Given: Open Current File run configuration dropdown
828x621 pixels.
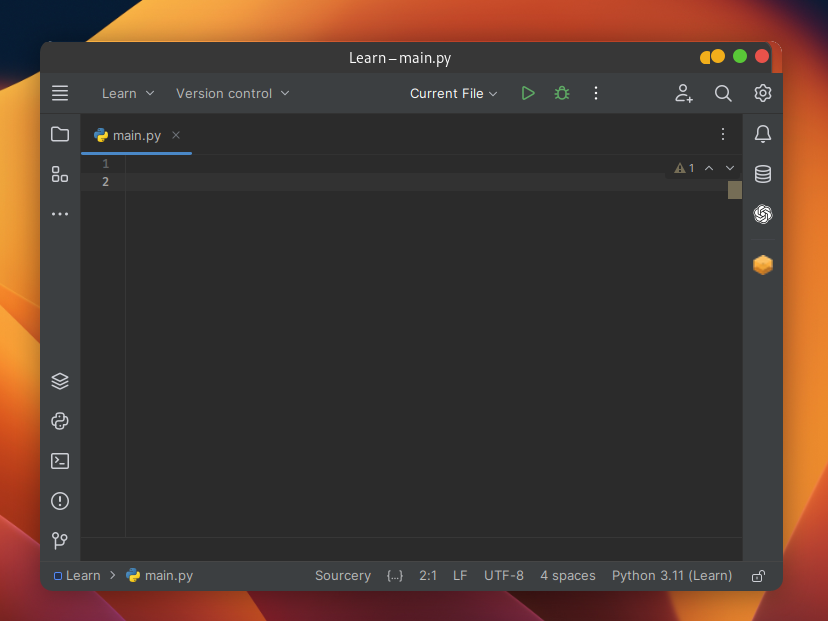Looking at the screenshot, I should coord(453,93).
